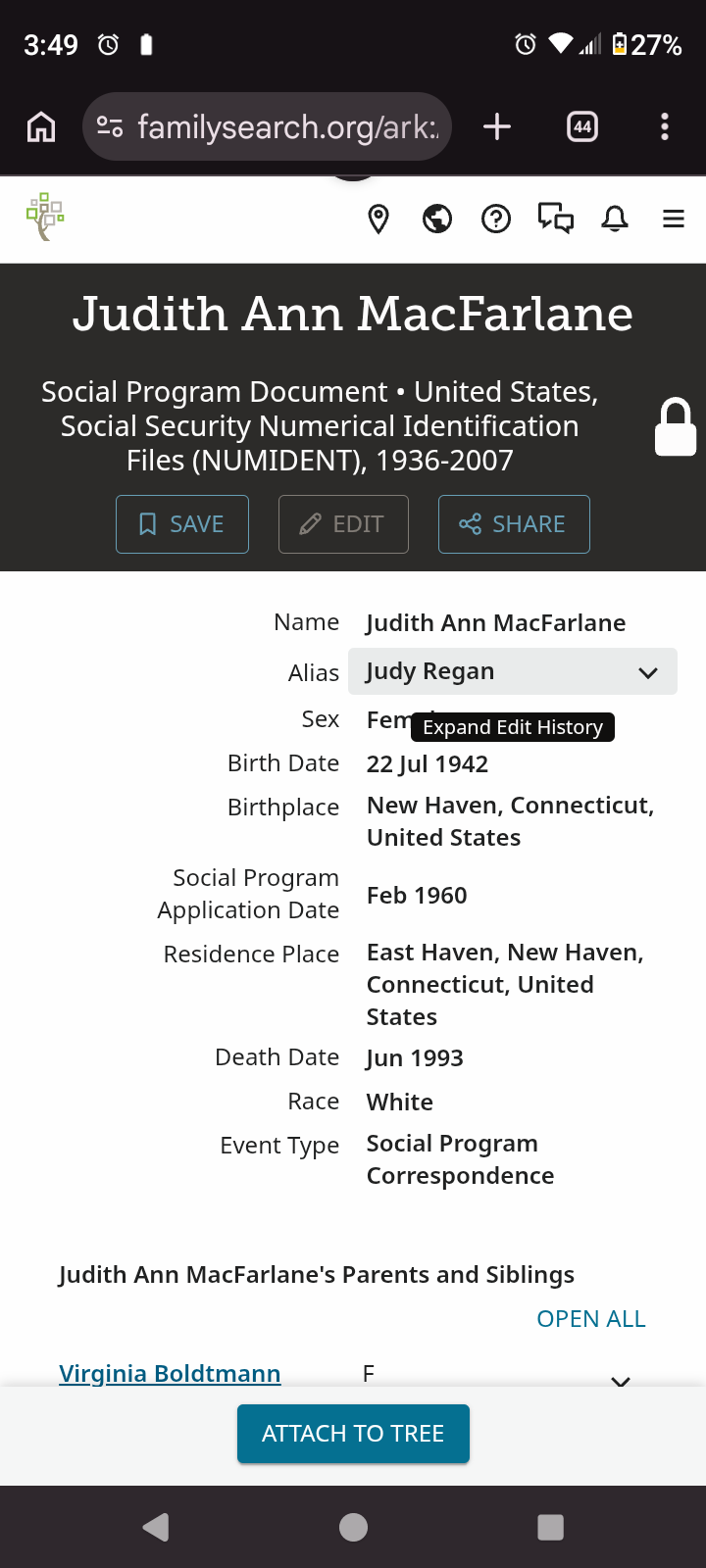Viewport: 706px width, 1568px height.
Task: Open the hamburger site menu
Action: [674, 219]
